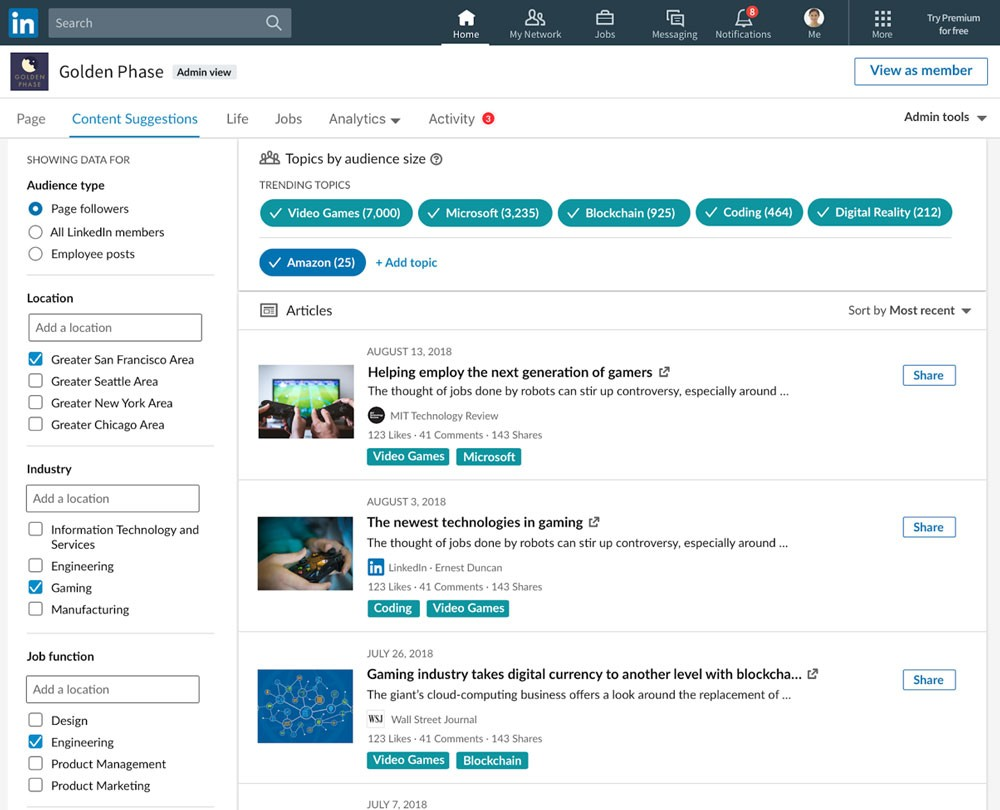
Task: Check Information Technology and Services industry
Action: click(36, 529)
